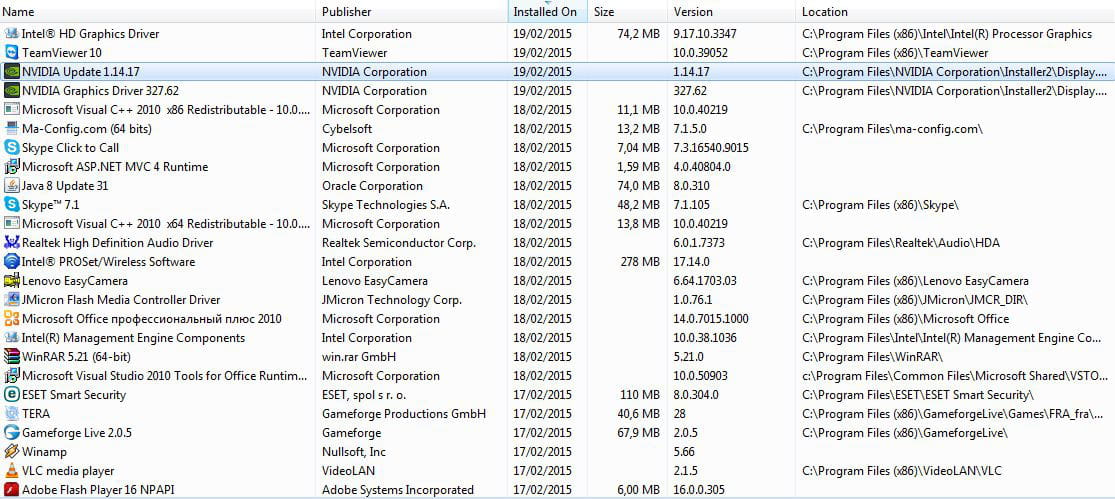
Task: Click the Gameforge Live 2.0.5 icon
Action: (x=11, y=432)
